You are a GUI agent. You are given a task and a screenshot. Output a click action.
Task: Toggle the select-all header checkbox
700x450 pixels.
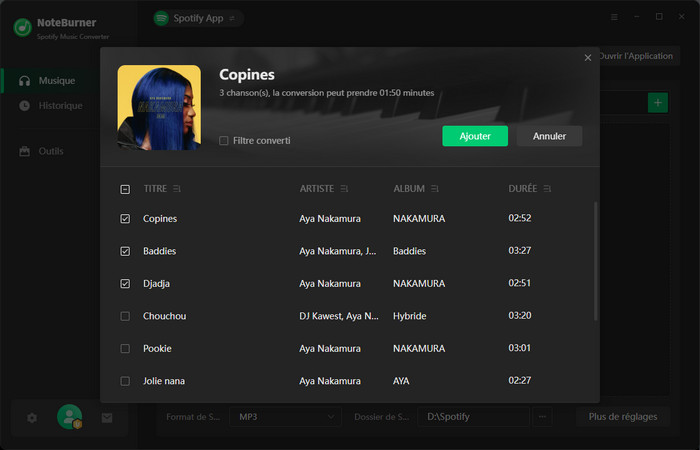pos(125,189)
